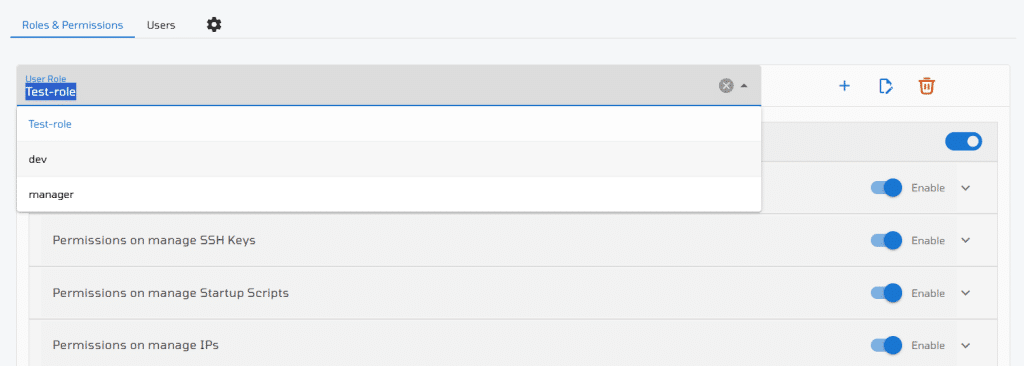Click the plus icon to add role
This screenshot has width=1024, height=366.
pos(844,86)
